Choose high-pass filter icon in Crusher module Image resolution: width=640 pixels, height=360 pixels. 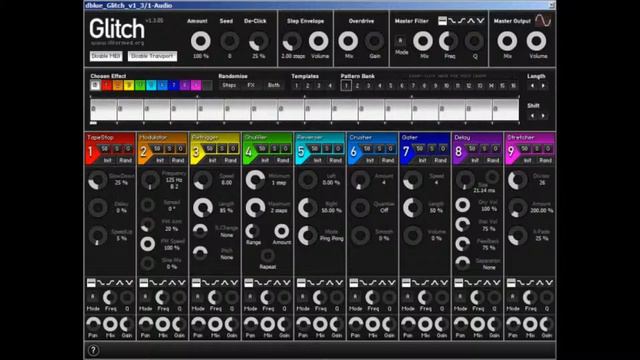pyautogui.click(x=373, y=282)
